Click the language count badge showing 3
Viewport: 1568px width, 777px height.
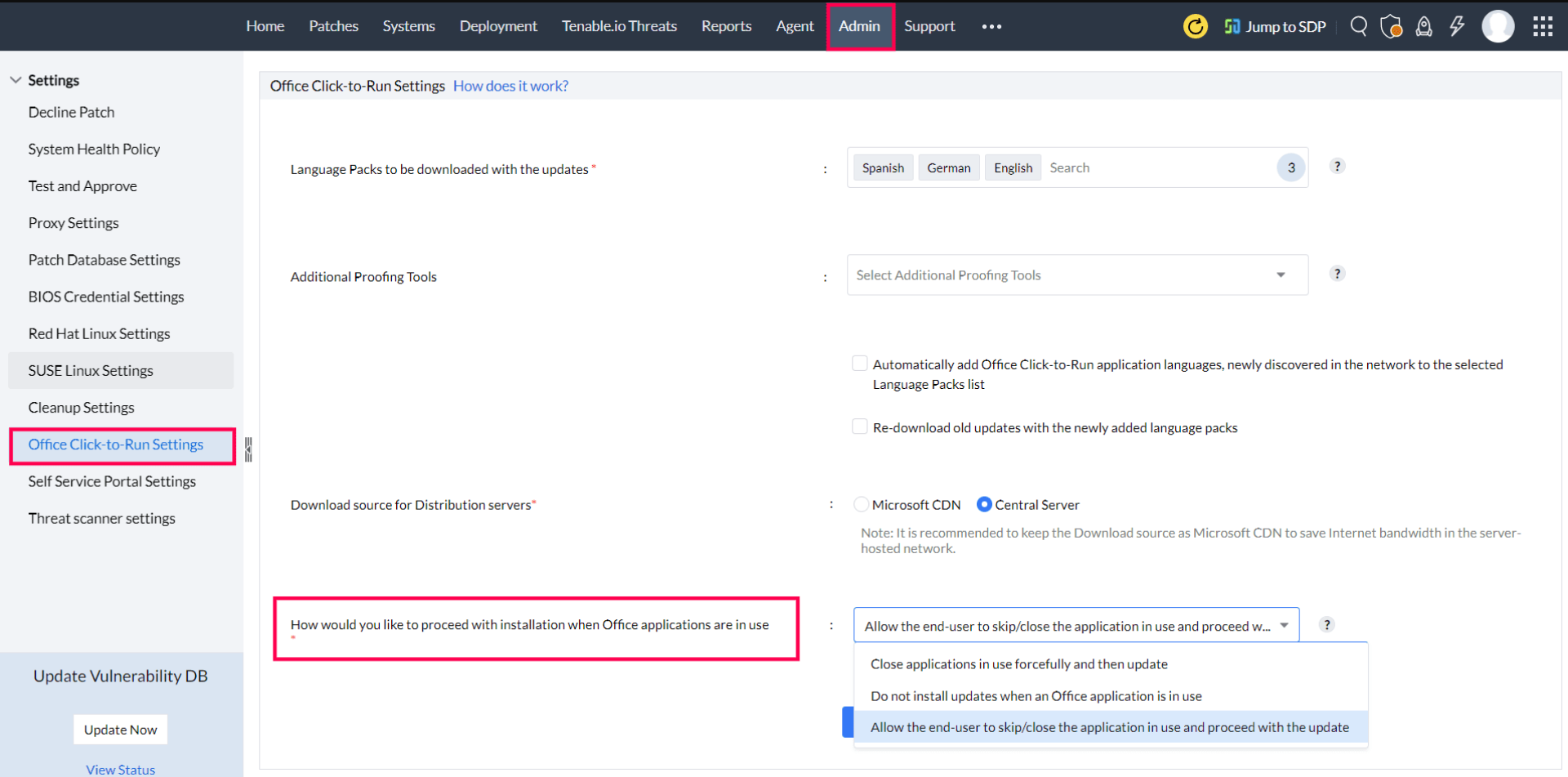click(1291, 167)
